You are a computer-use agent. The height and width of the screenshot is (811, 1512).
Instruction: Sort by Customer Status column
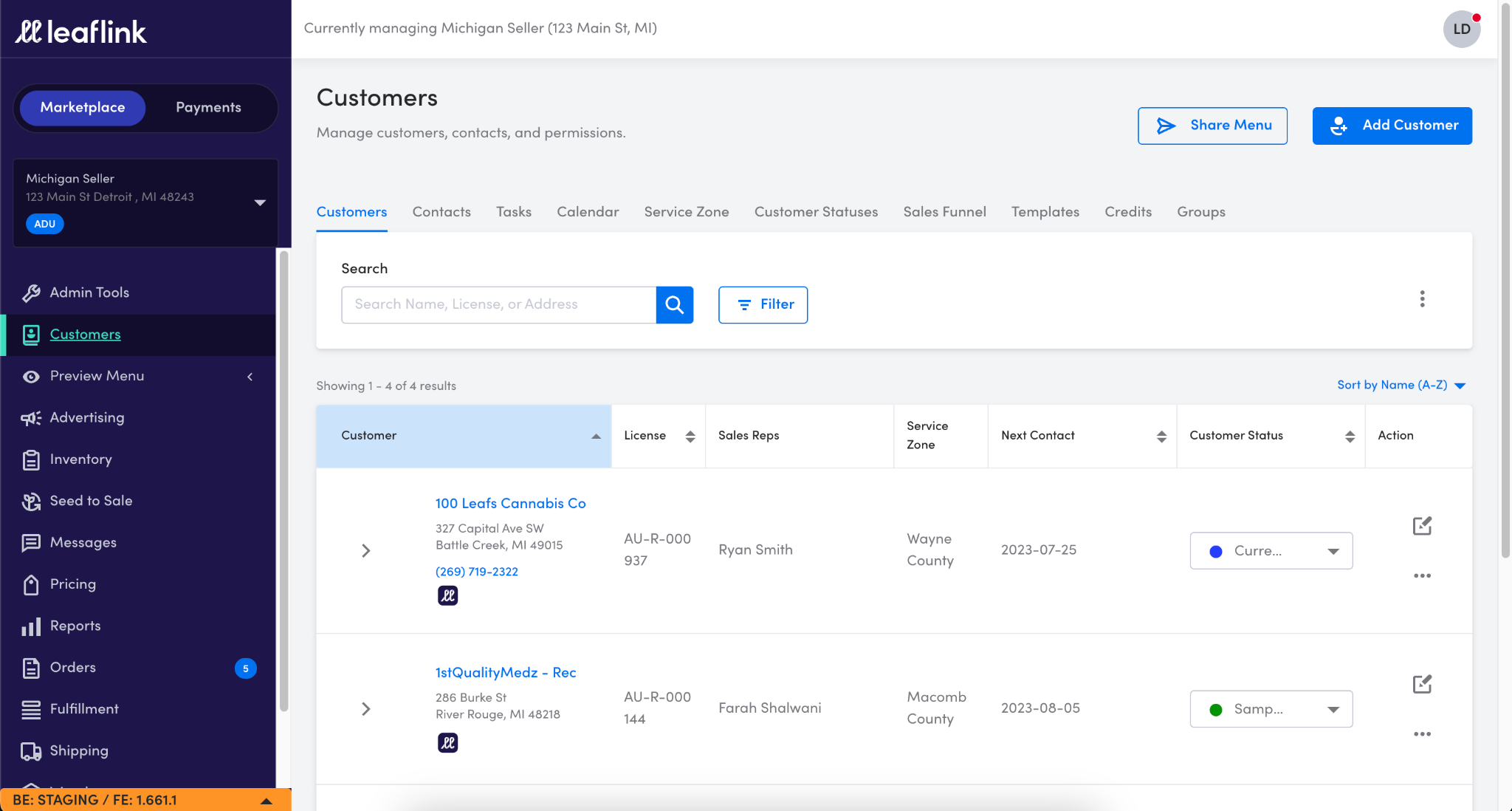[x=1271, y=436]
